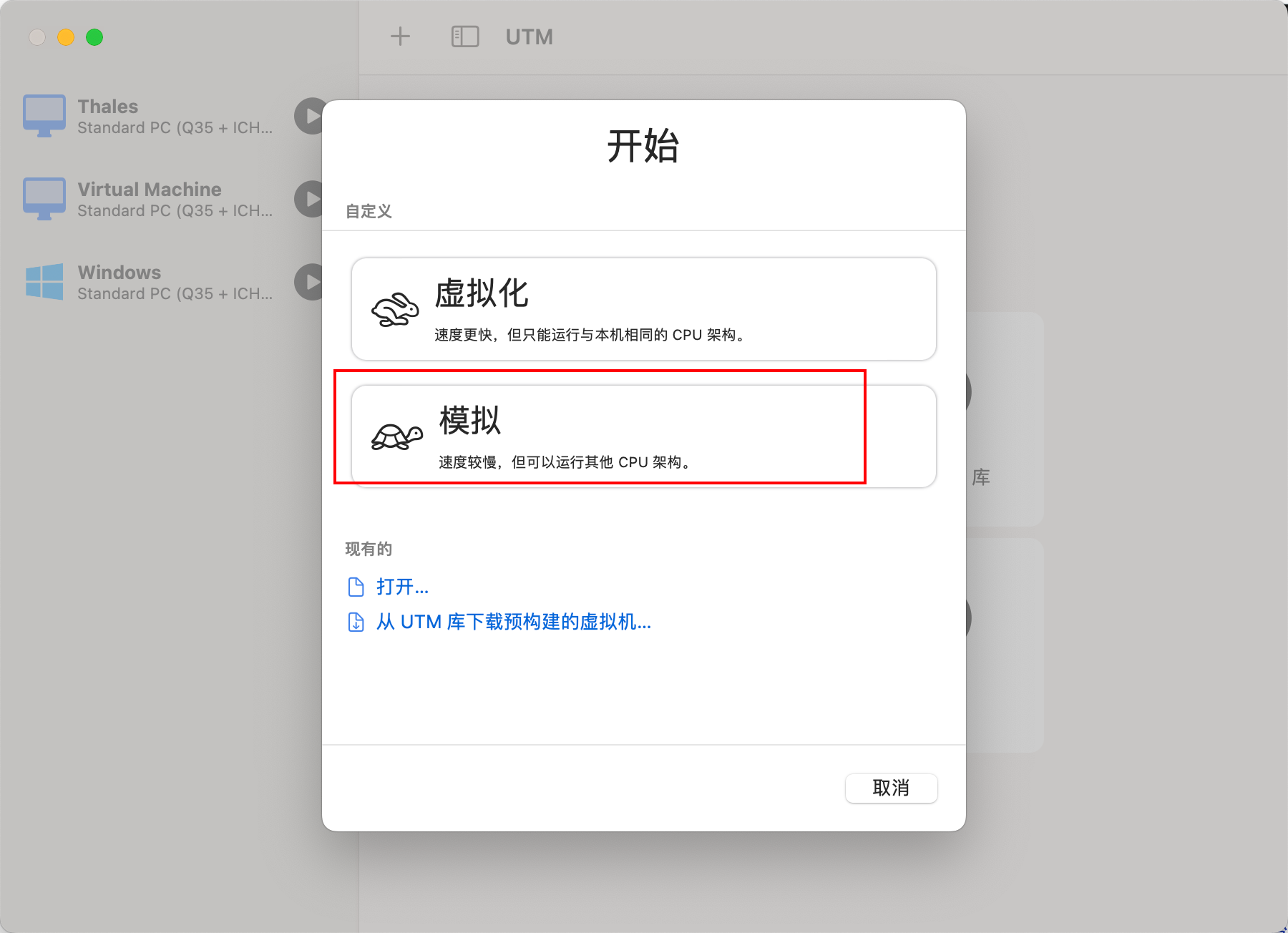The width and height of the screenshot is (1288, 933).
Task: Choose the 模拟 (Emulate) option card
Action: tap(644, 436)
